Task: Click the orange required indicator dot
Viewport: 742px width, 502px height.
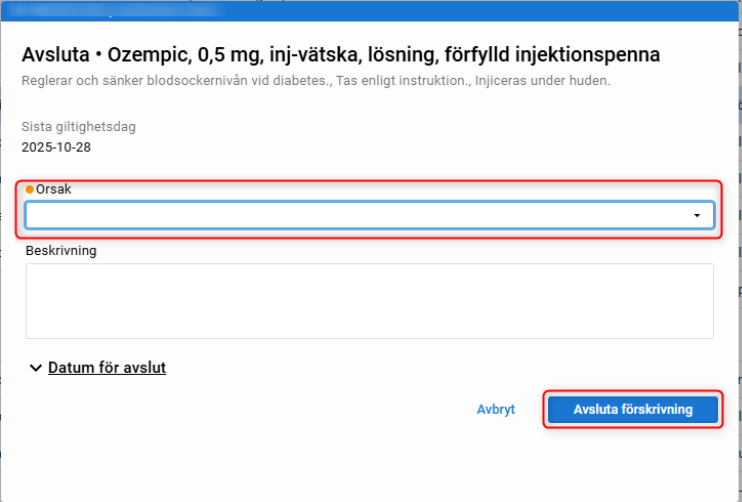Action: (29, 189)
